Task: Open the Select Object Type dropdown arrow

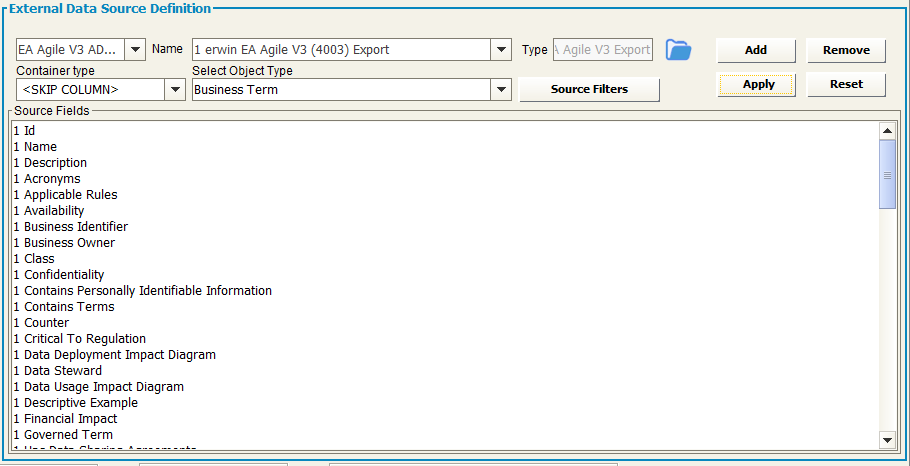Action: click(x=501, y=90)
